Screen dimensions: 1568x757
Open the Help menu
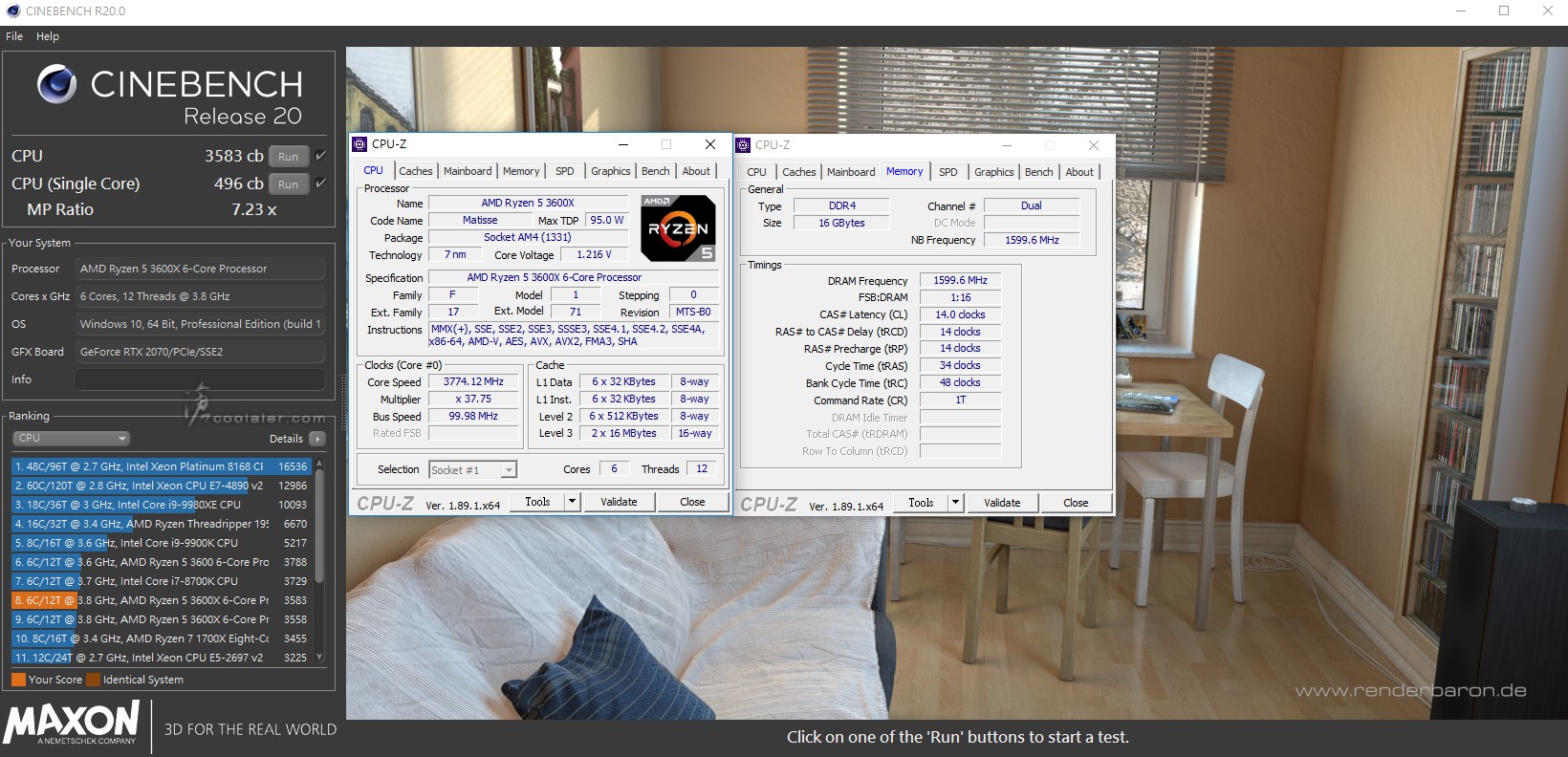point(48,36)
